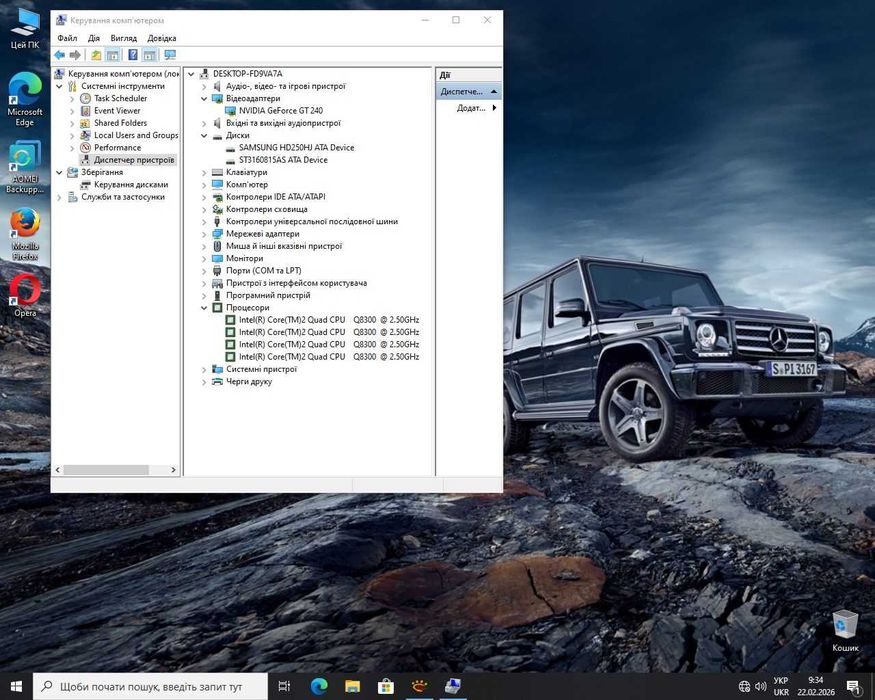
Task: Click the Додат... actions item
Action: point(471,108)
